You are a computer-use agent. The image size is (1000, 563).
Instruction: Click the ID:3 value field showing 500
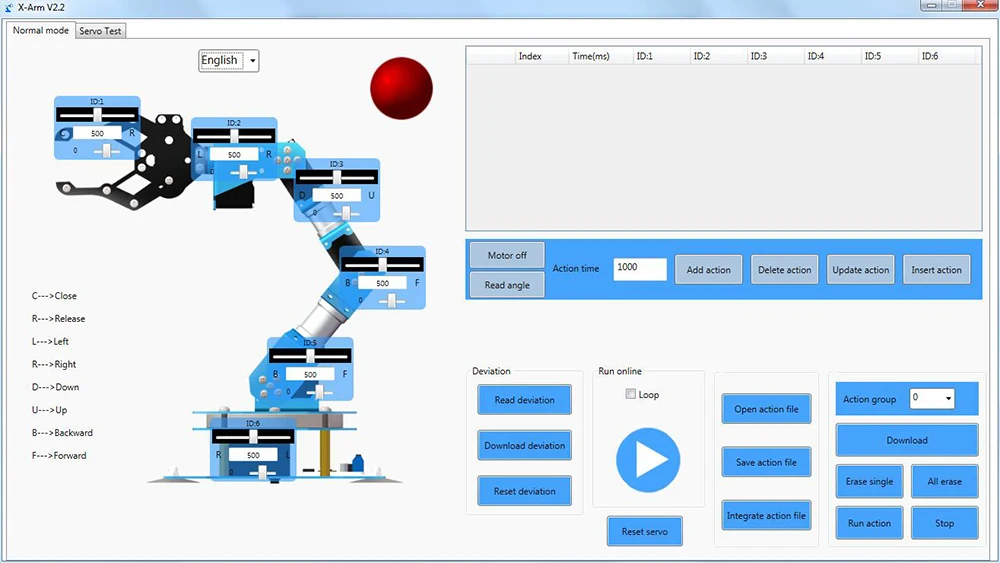click(x=337, y=196)
